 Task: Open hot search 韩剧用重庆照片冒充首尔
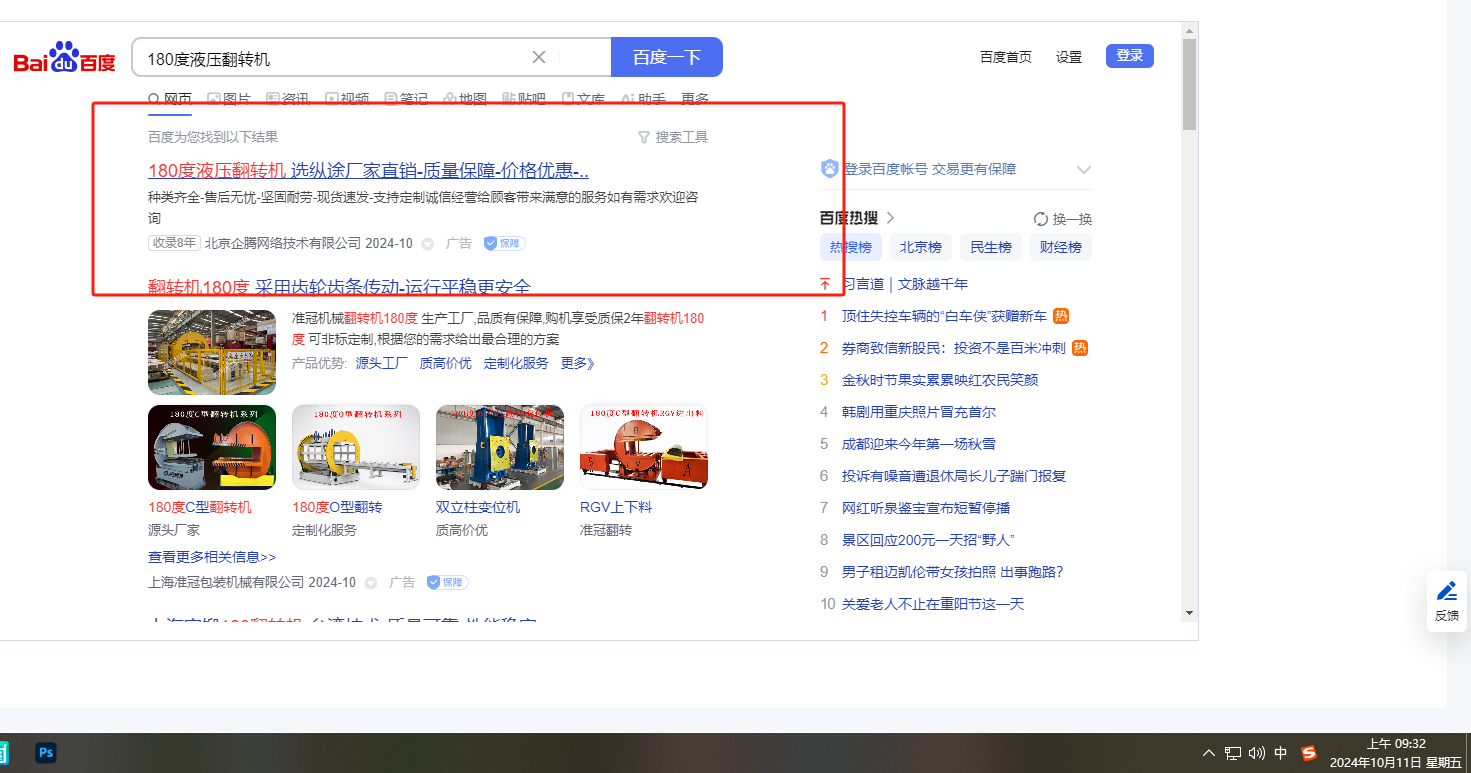click(x=919, y=412)
